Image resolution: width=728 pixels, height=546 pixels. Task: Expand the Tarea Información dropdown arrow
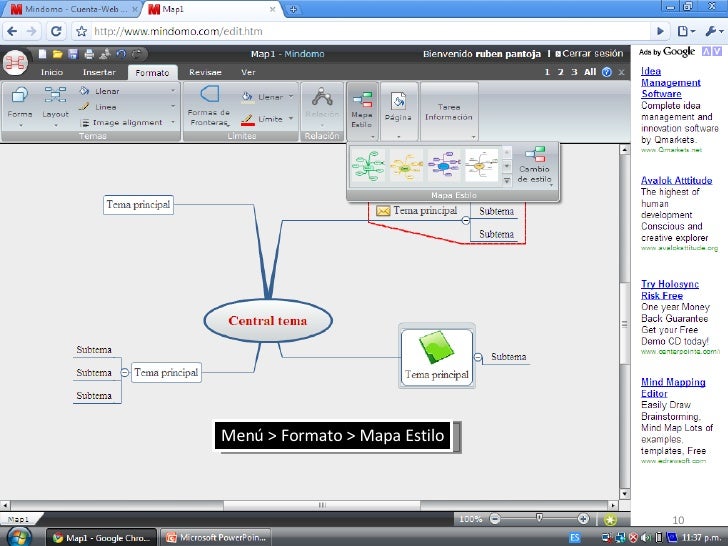(474, 136)
